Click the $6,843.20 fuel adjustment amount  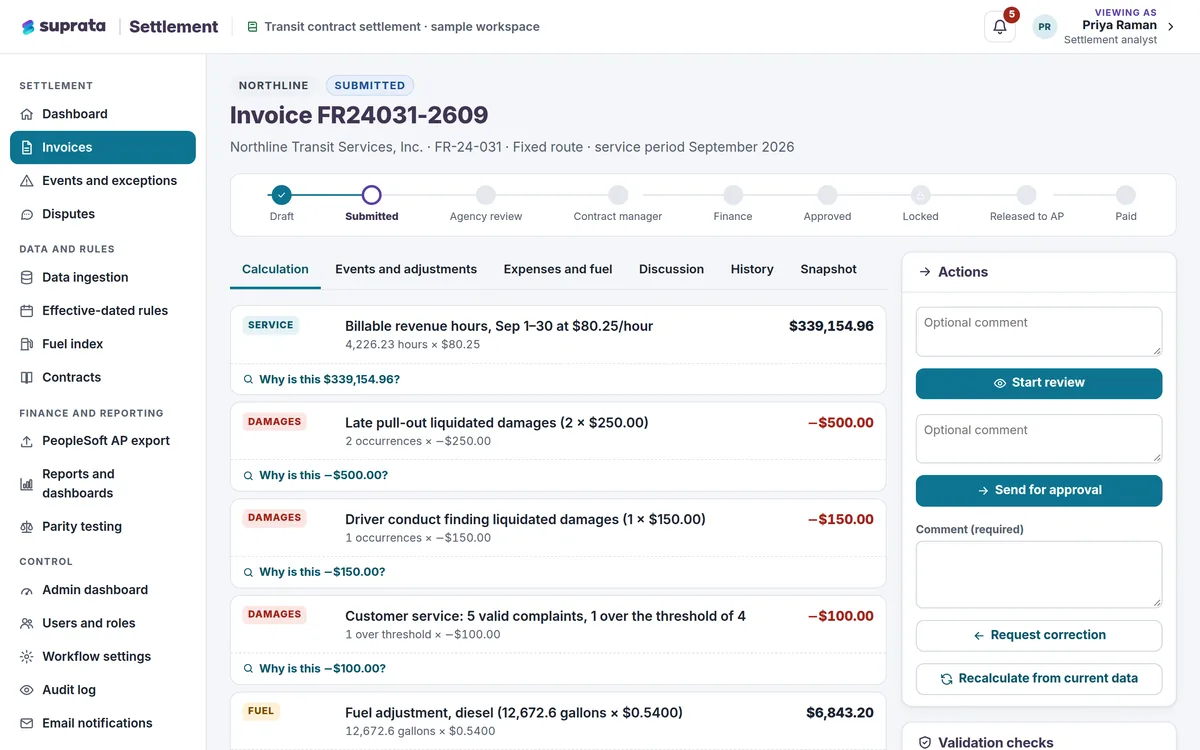click(x=840, y=713)
